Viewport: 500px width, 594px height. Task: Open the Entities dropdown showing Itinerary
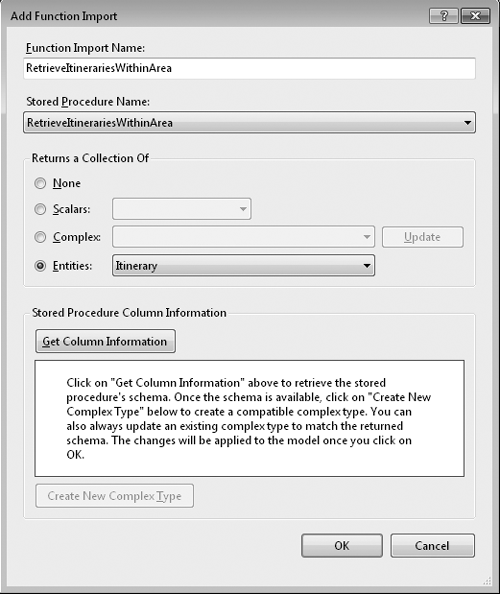point(243,266)
